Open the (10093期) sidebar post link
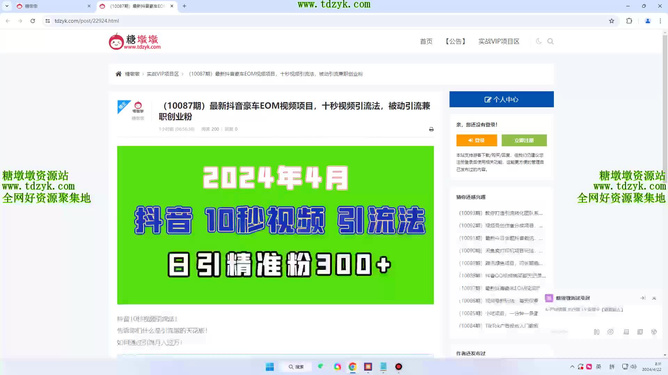Screen dimensions: 668x375 click(501, 213)
